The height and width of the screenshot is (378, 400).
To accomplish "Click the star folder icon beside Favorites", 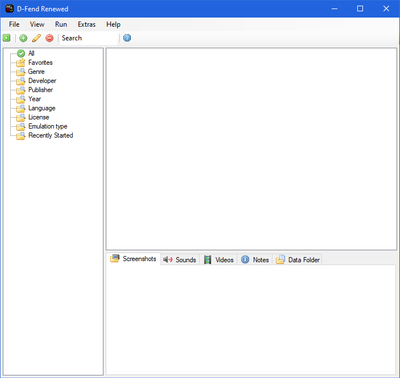I will click(21, 62).
